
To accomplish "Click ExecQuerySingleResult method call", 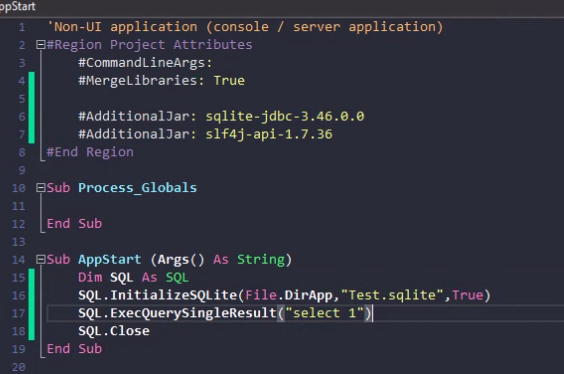I will tap(193, 313).
